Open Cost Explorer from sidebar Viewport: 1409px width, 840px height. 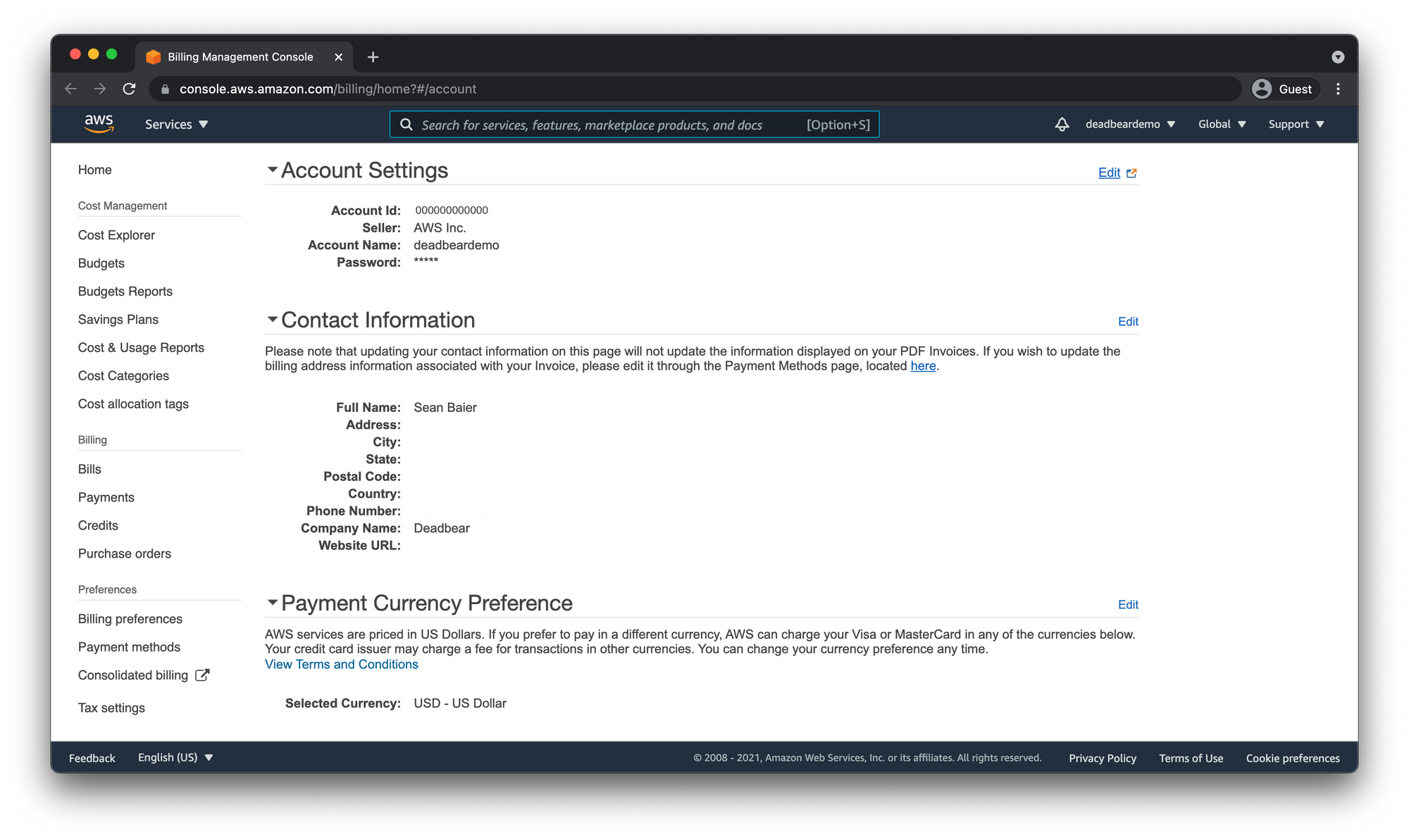(116, 235)
